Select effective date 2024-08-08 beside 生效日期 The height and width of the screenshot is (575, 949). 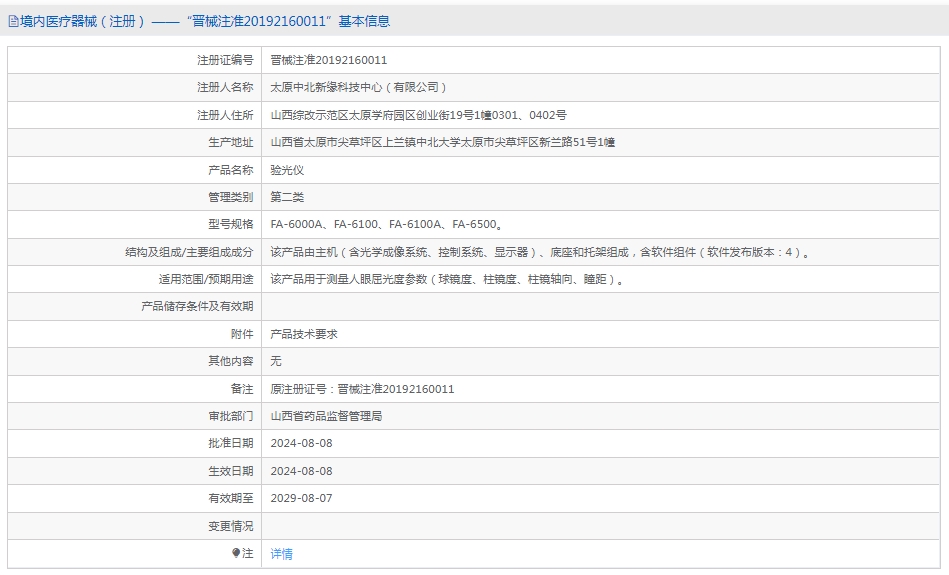301,471
